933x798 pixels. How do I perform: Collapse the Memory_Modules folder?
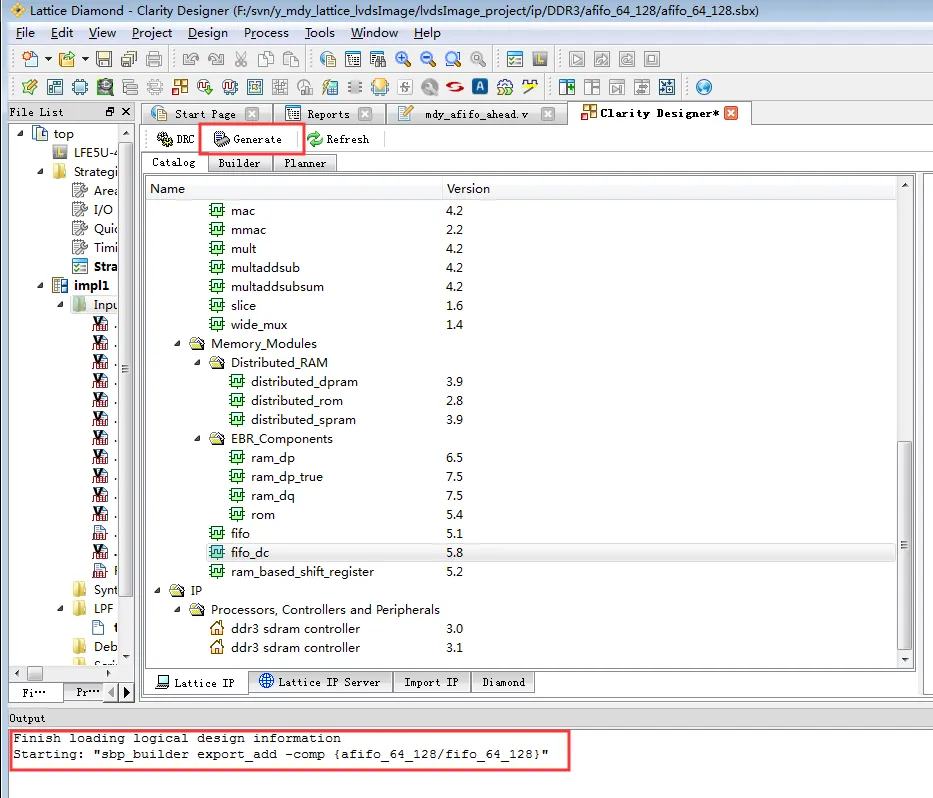pos(177,343)
